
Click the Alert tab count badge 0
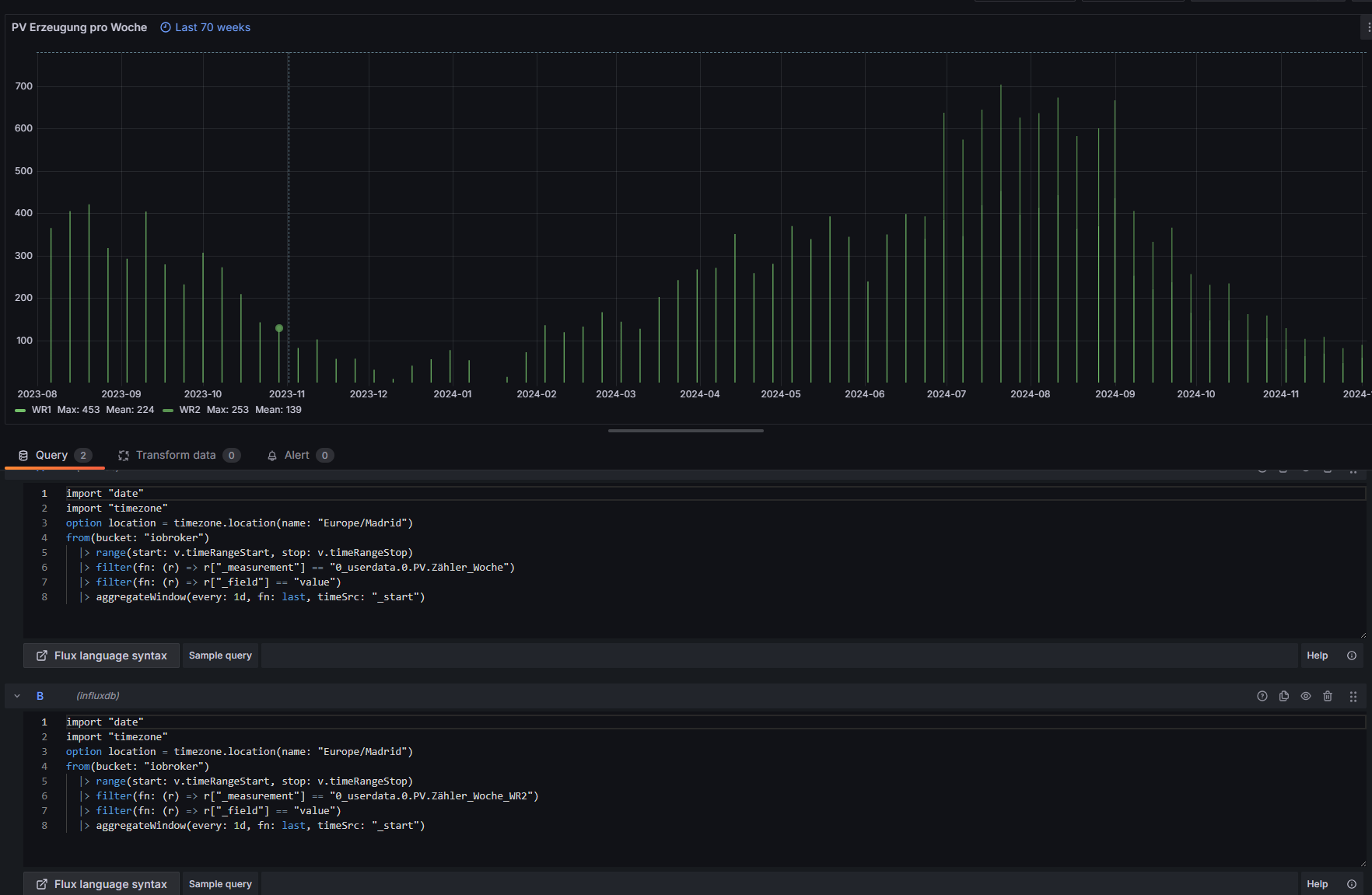click(325, 456)
